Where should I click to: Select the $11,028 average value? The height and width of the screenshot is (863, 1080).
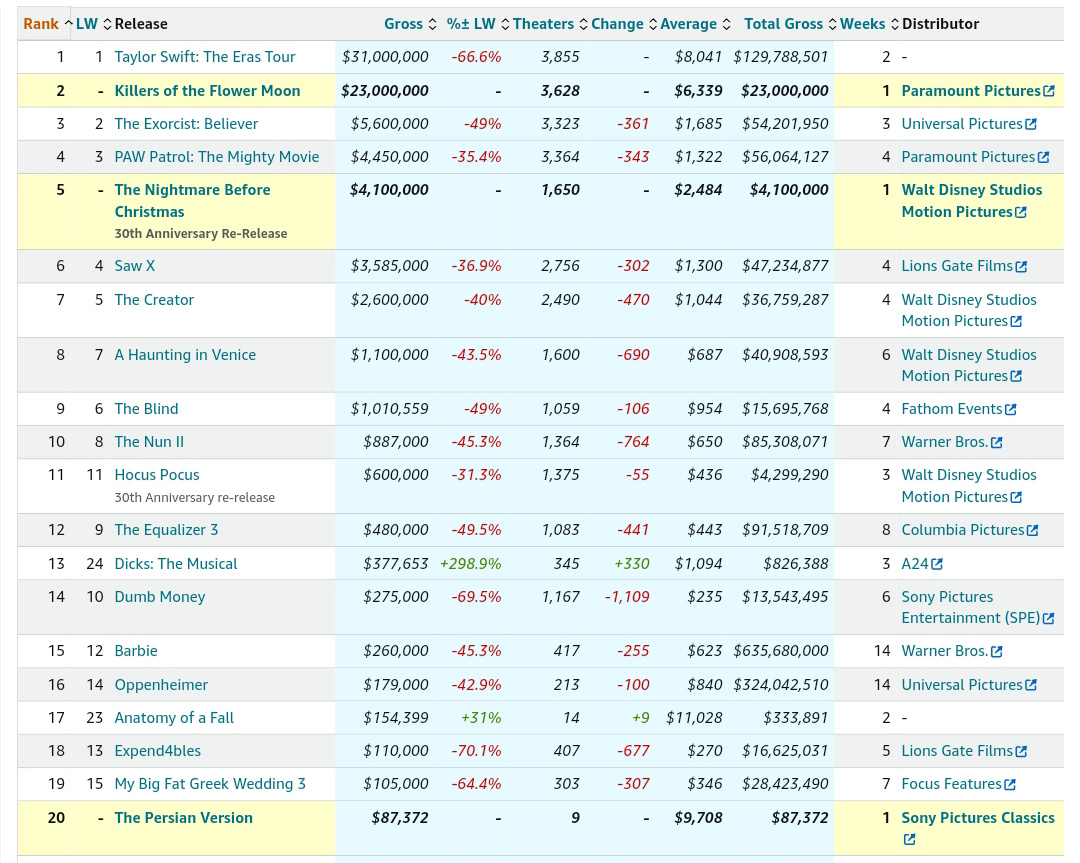(694, 718)
